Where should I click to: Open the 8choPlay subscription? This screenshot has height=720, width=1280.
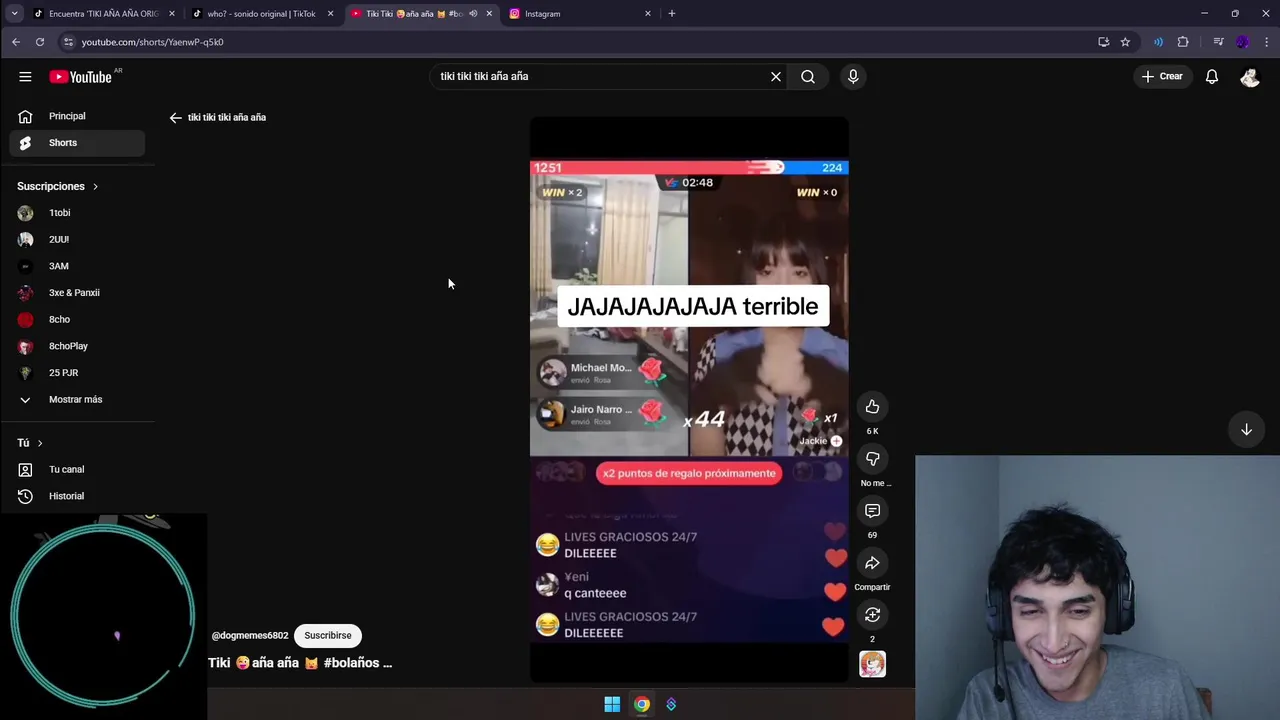[x=77, y=346]
